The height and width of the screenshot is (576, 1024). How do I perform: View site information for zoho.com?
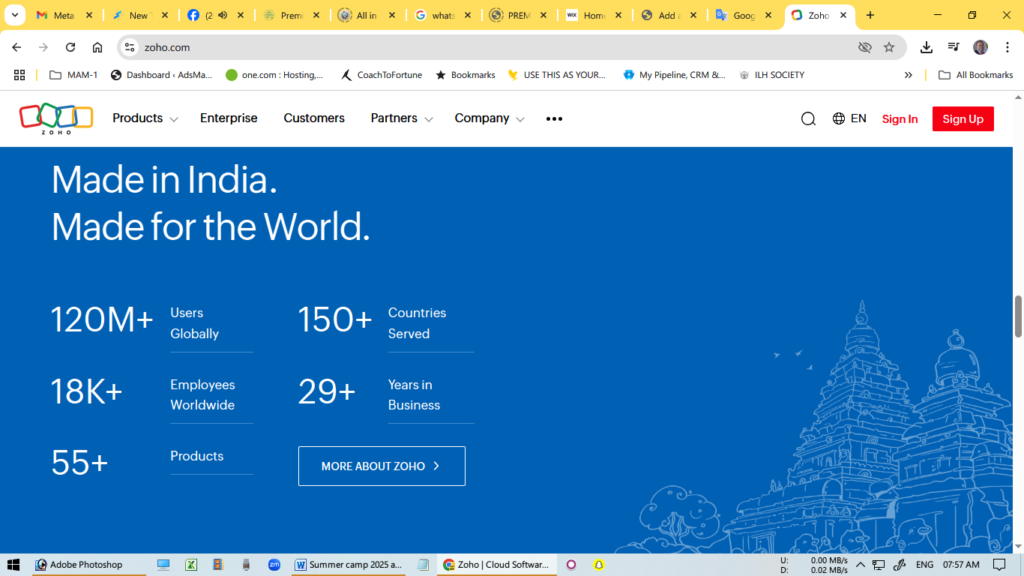[x=130, y=47]
